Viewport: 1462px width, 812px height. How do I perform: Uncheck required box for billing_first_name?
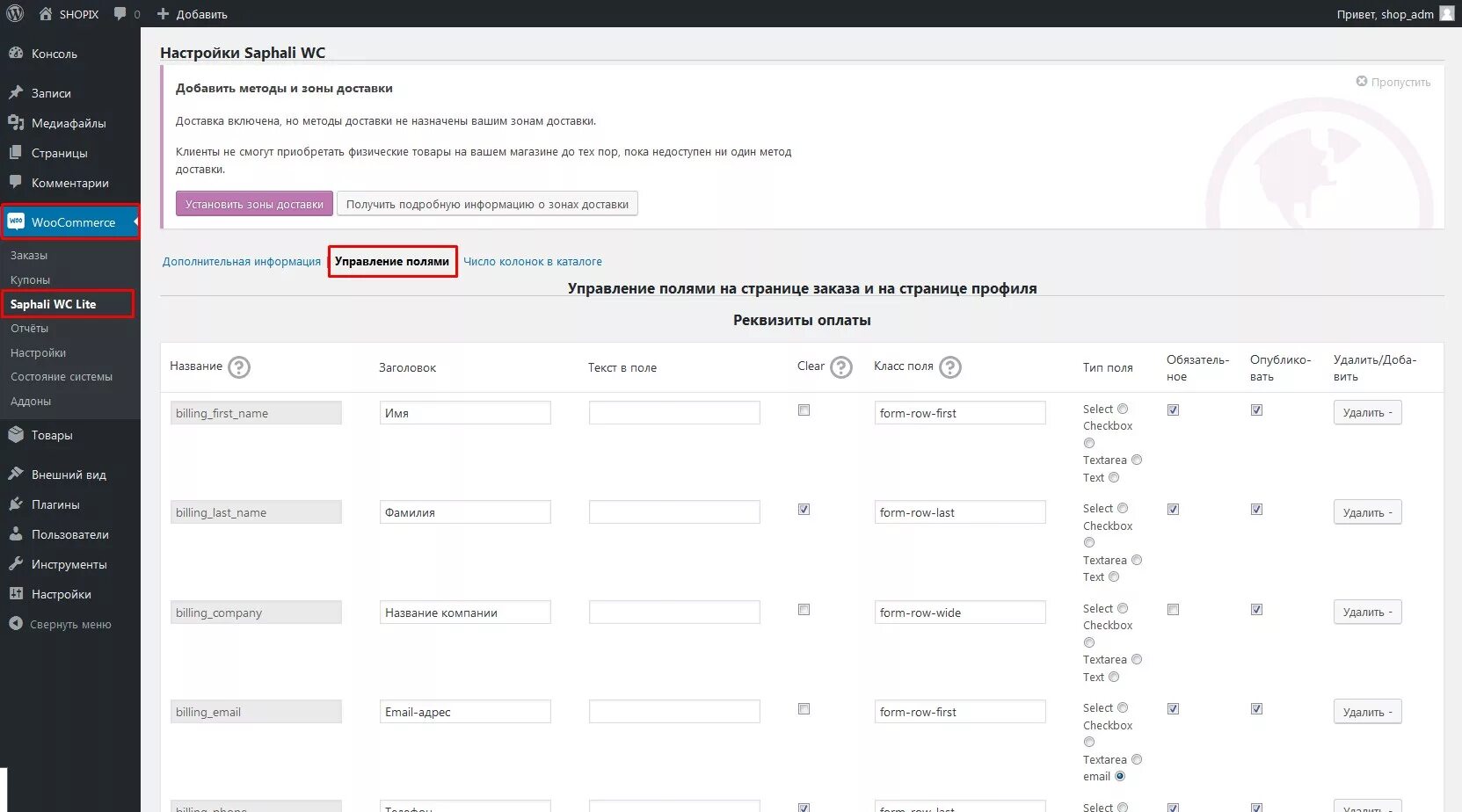pyautogui.click(x=1173, y=410)
